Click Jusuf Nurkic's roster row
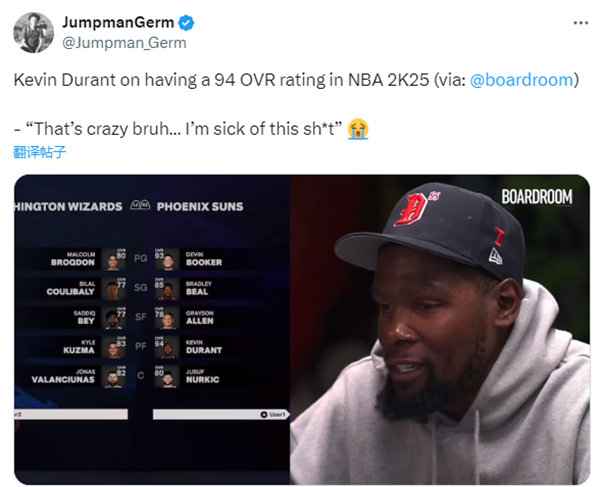The height and width of the screenshot is (487, 600). 220,377
